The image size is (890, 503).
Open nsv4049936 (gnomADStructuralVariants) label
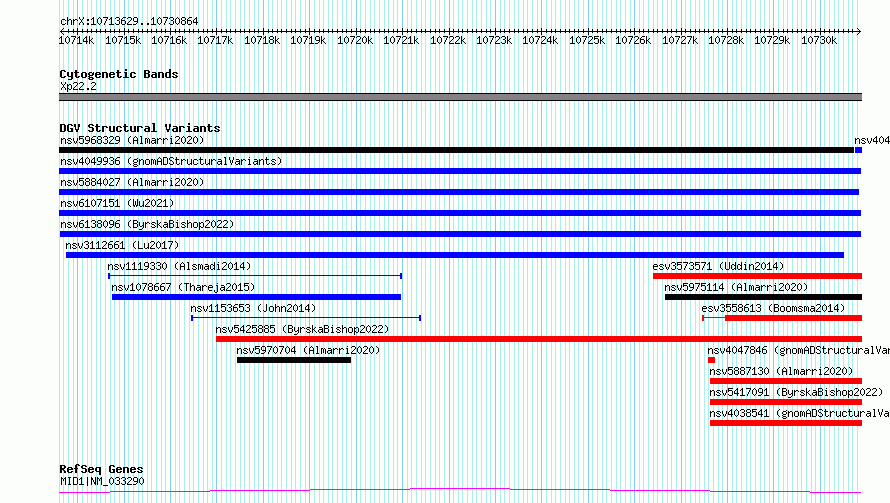(171, 161)
